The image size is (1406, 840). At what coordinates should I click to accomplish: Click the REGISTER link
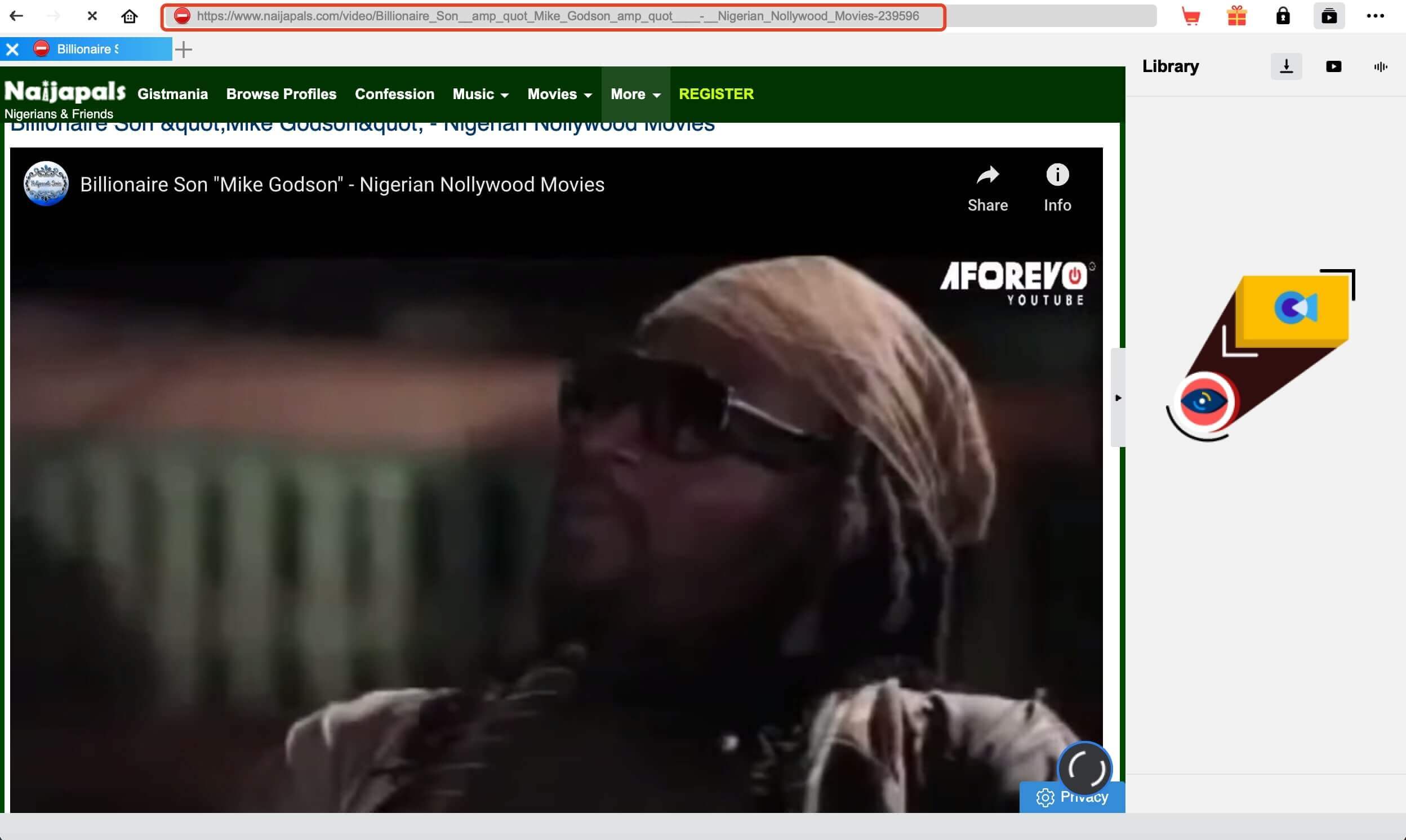pos(716,94)
